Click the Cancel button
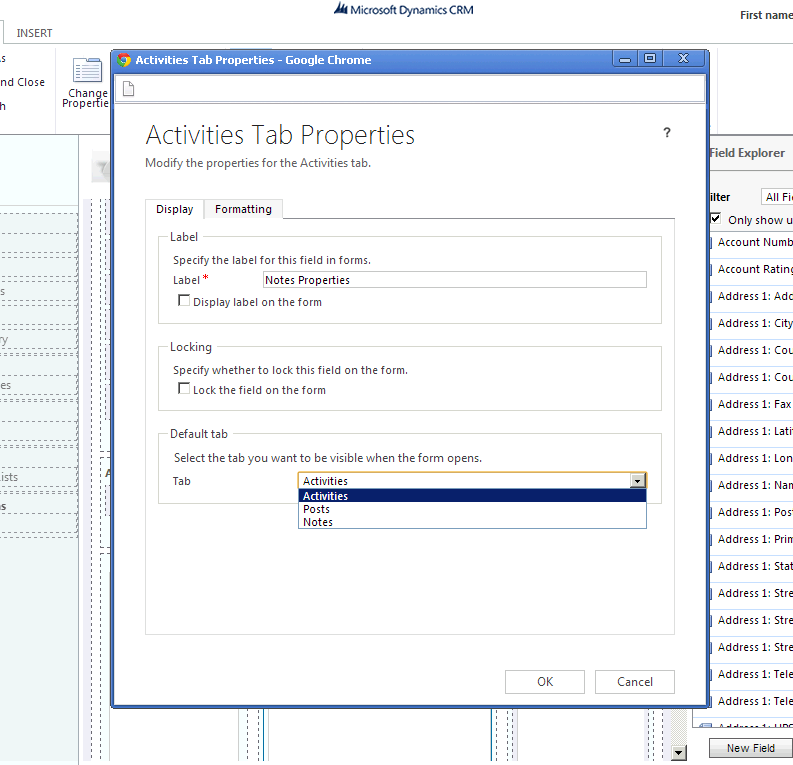Viewport: 793px width, 765px height. (634, 682)
